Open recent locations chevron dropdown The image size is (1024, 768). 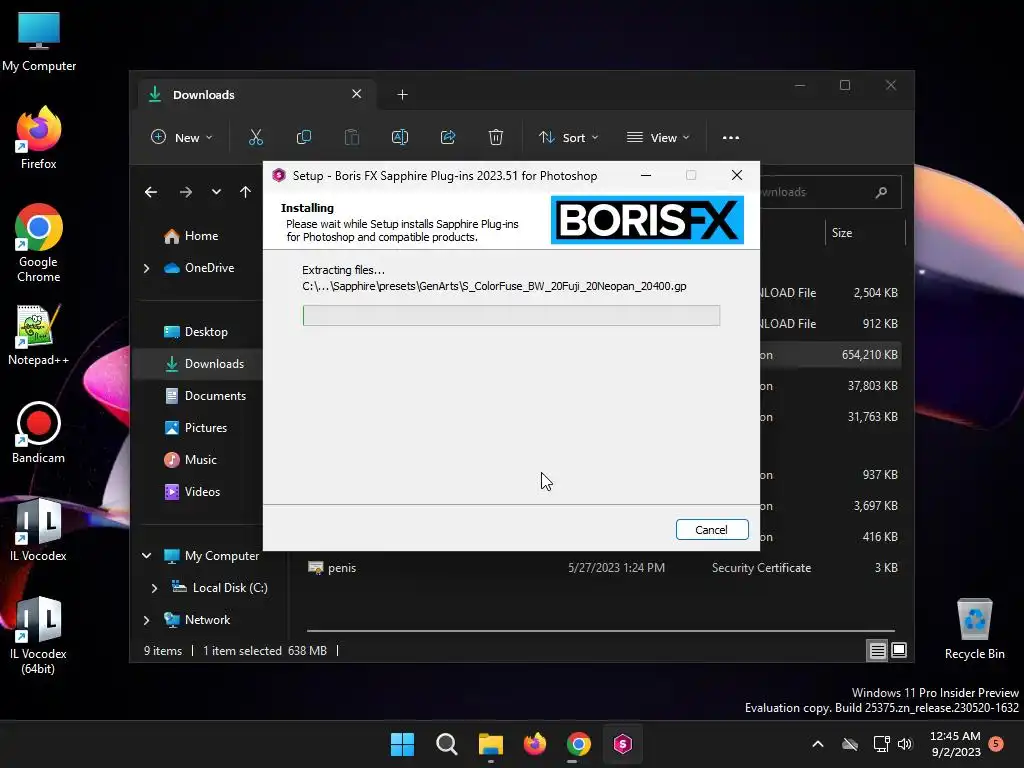point(216,192)
